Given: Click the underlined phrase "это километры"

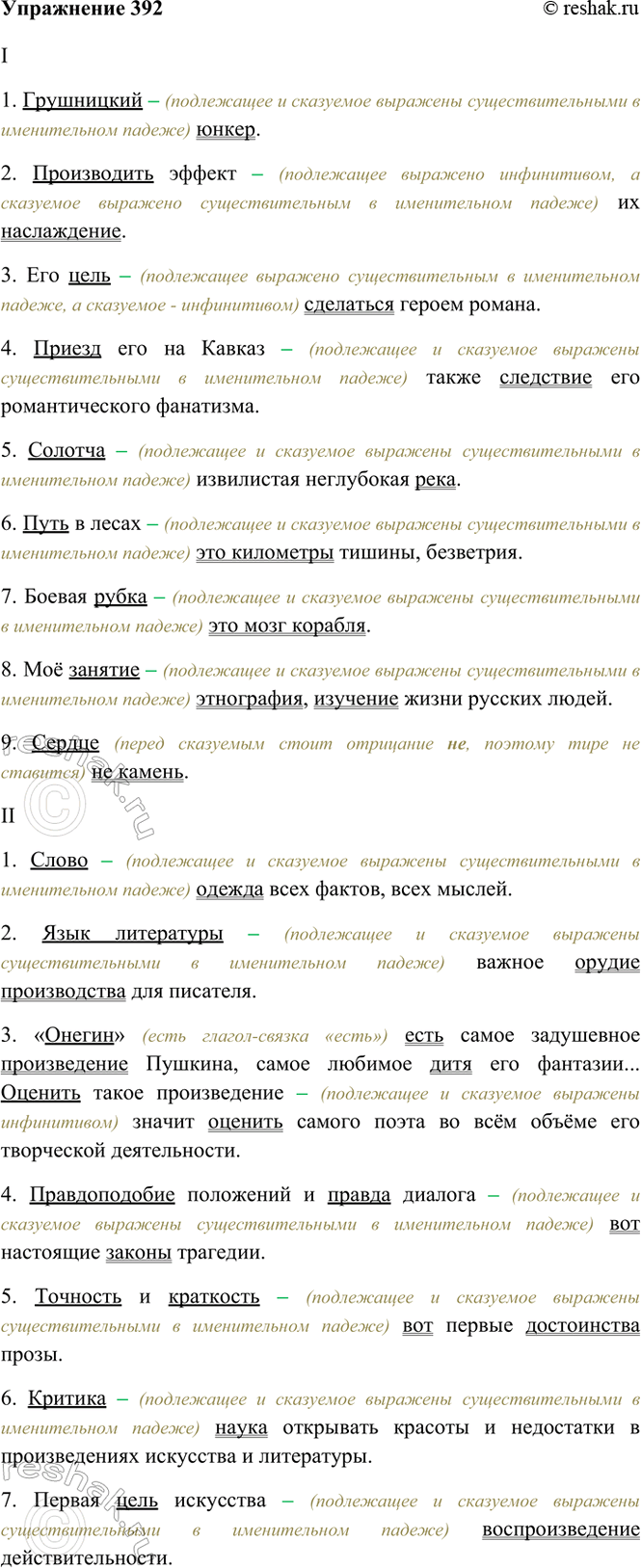Looking at the screenshot, I should (265, 553).
